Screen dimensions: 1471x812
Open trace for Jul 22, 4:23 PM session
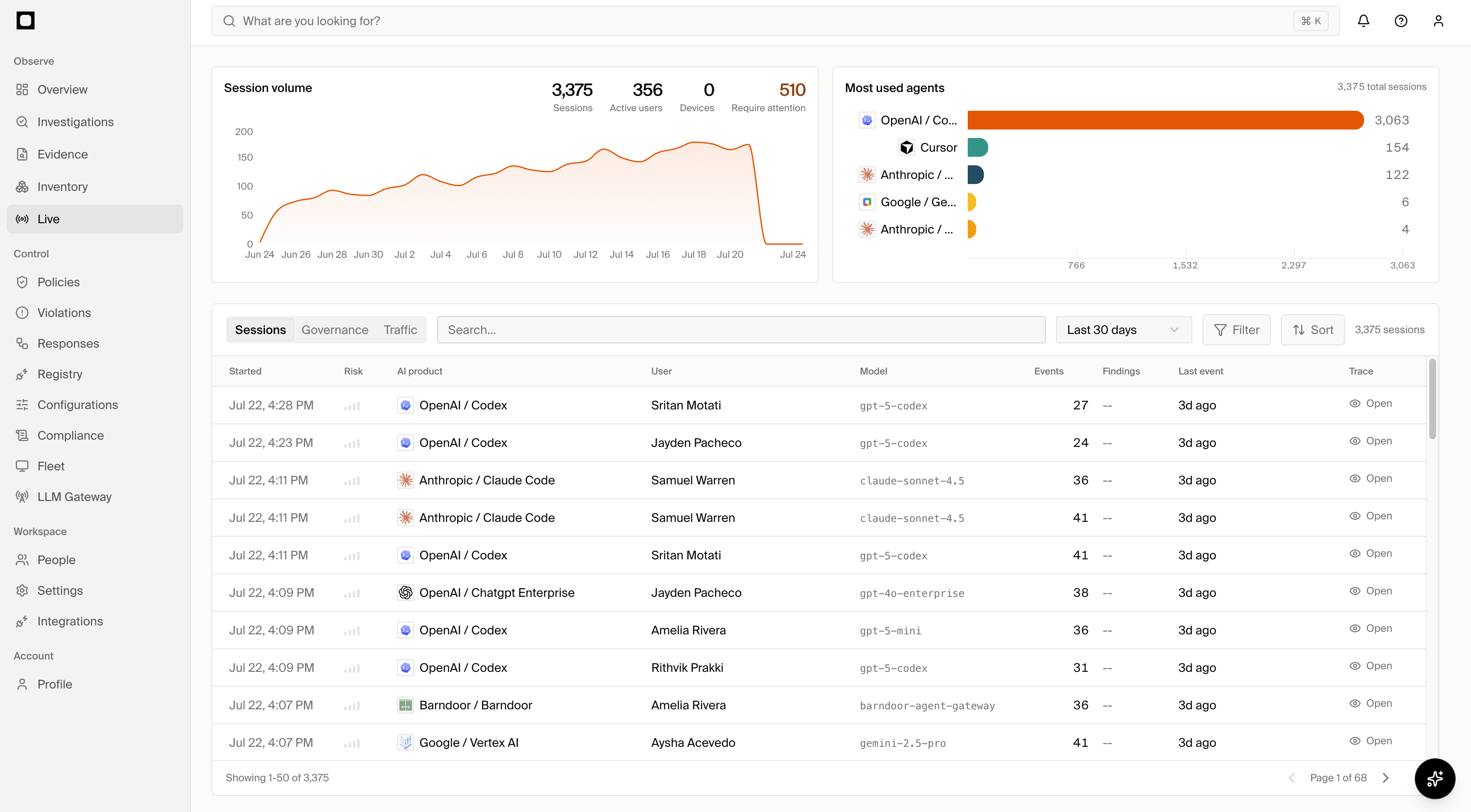click(1370, 441)
